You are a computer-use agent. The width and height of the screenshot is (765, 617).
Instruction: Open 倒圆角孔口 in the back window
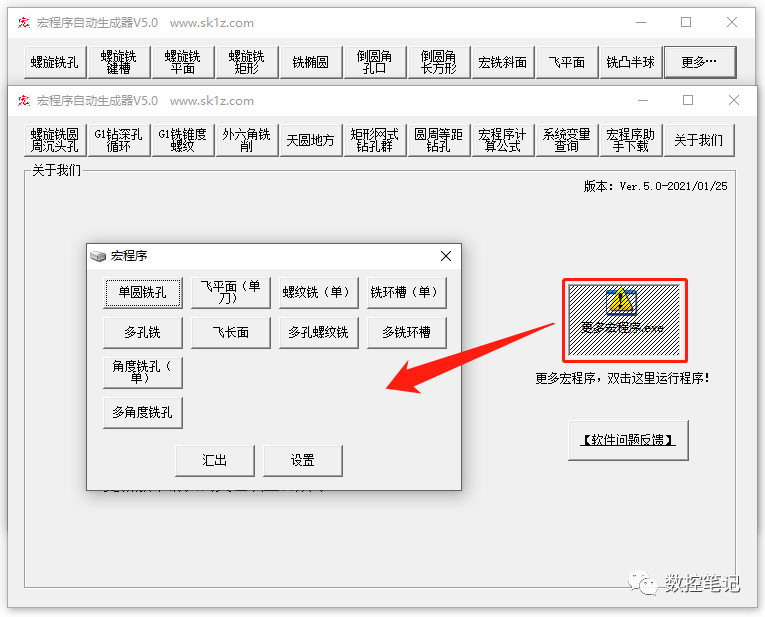(x=375, y=62)
